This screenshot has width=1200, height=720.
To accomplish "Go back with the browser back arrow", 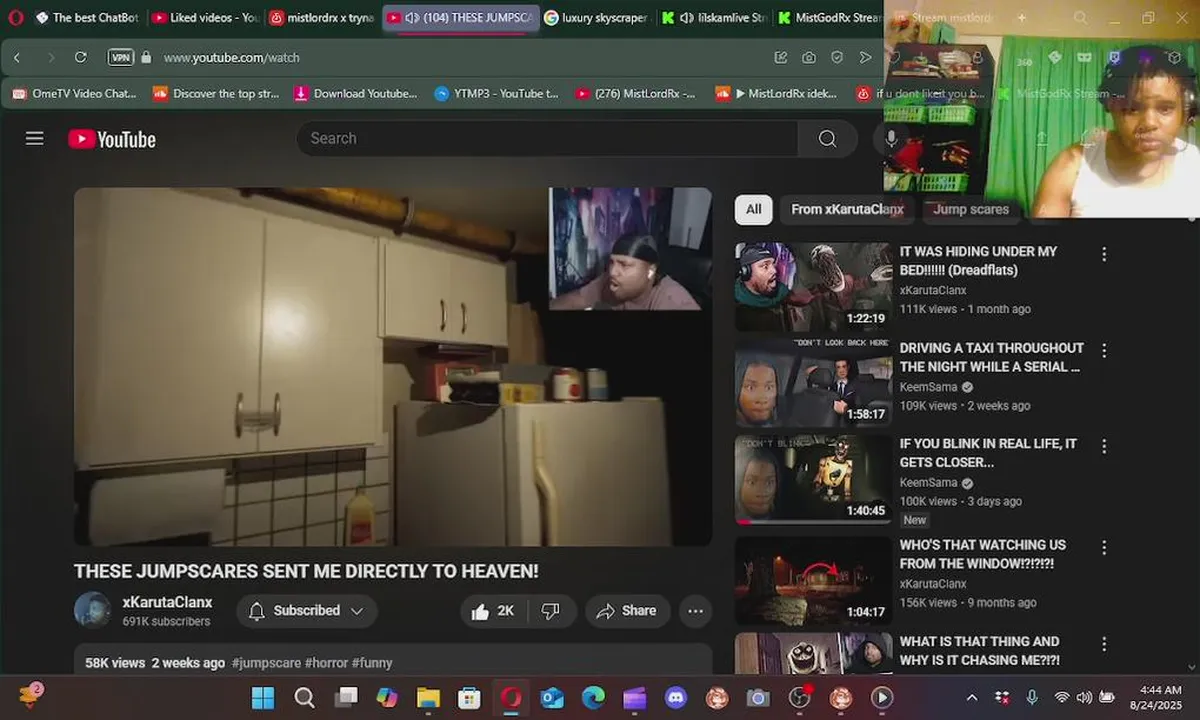I will point(17,58).
